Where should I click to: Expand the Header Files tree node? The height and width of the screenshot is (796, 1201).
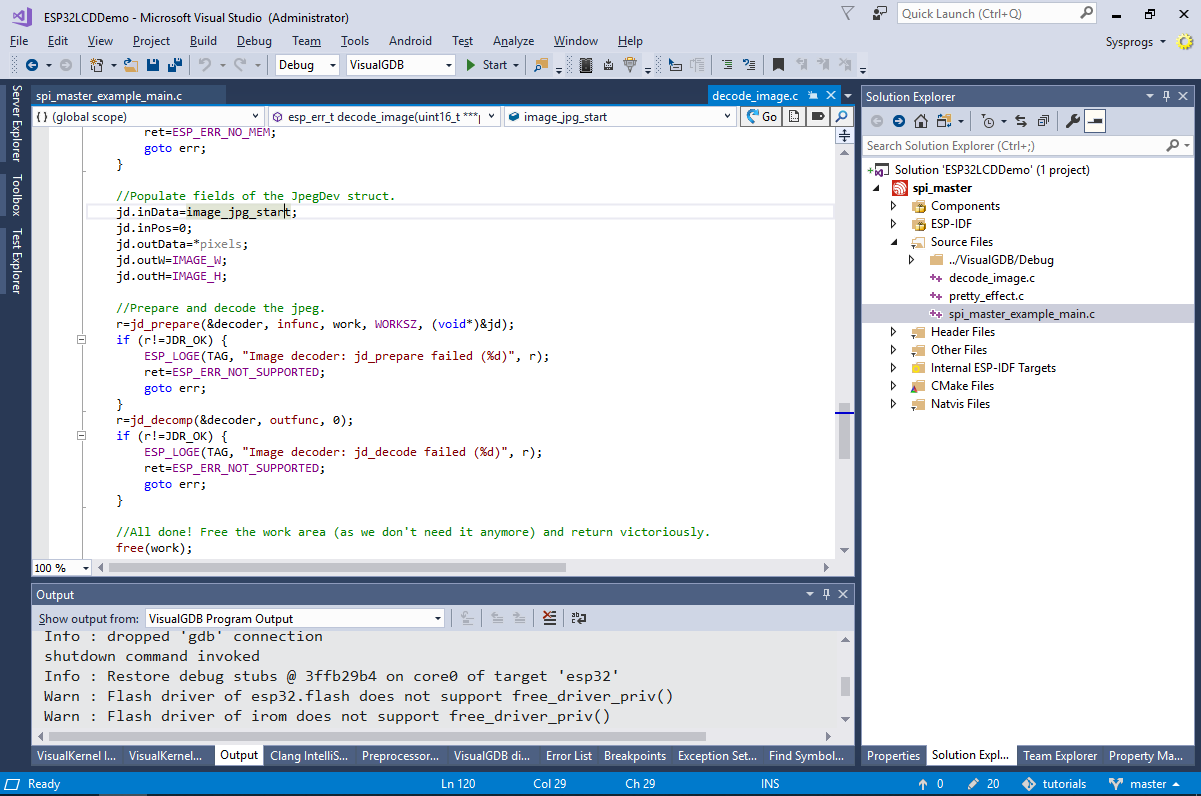[x=894, y=332]
